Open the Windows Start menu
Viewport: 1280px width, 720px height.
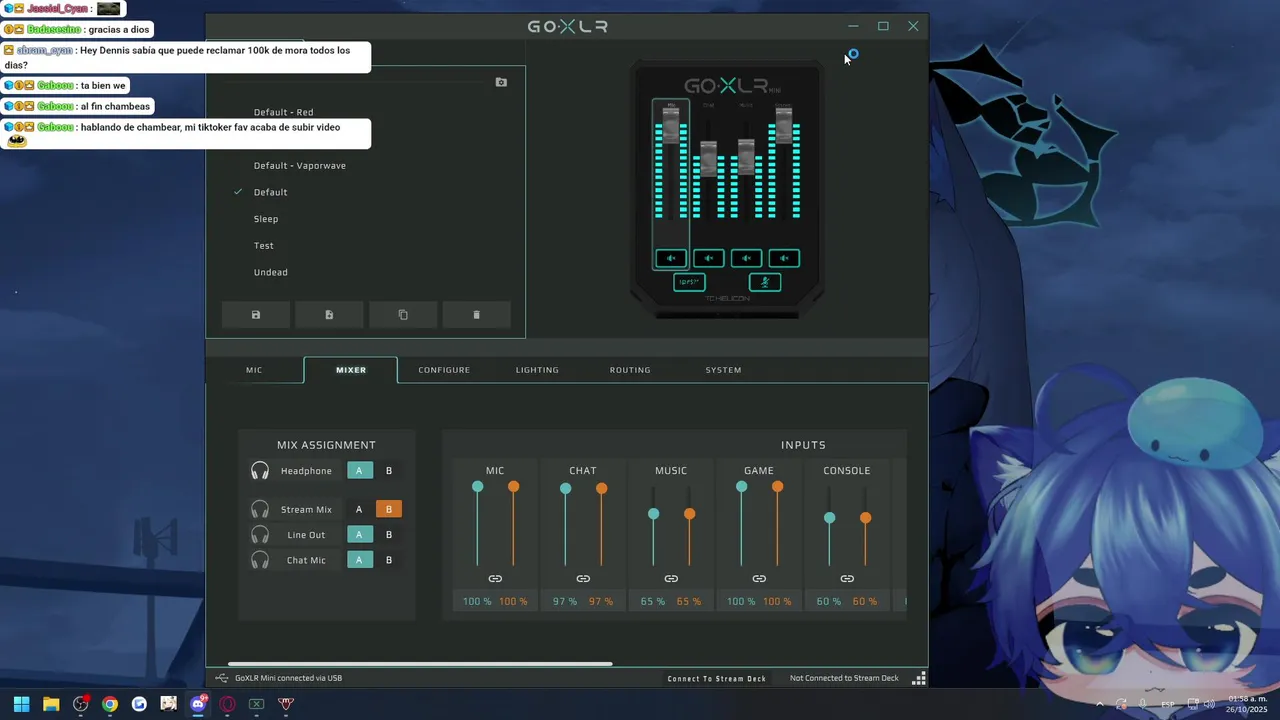[x=22, y=704]
